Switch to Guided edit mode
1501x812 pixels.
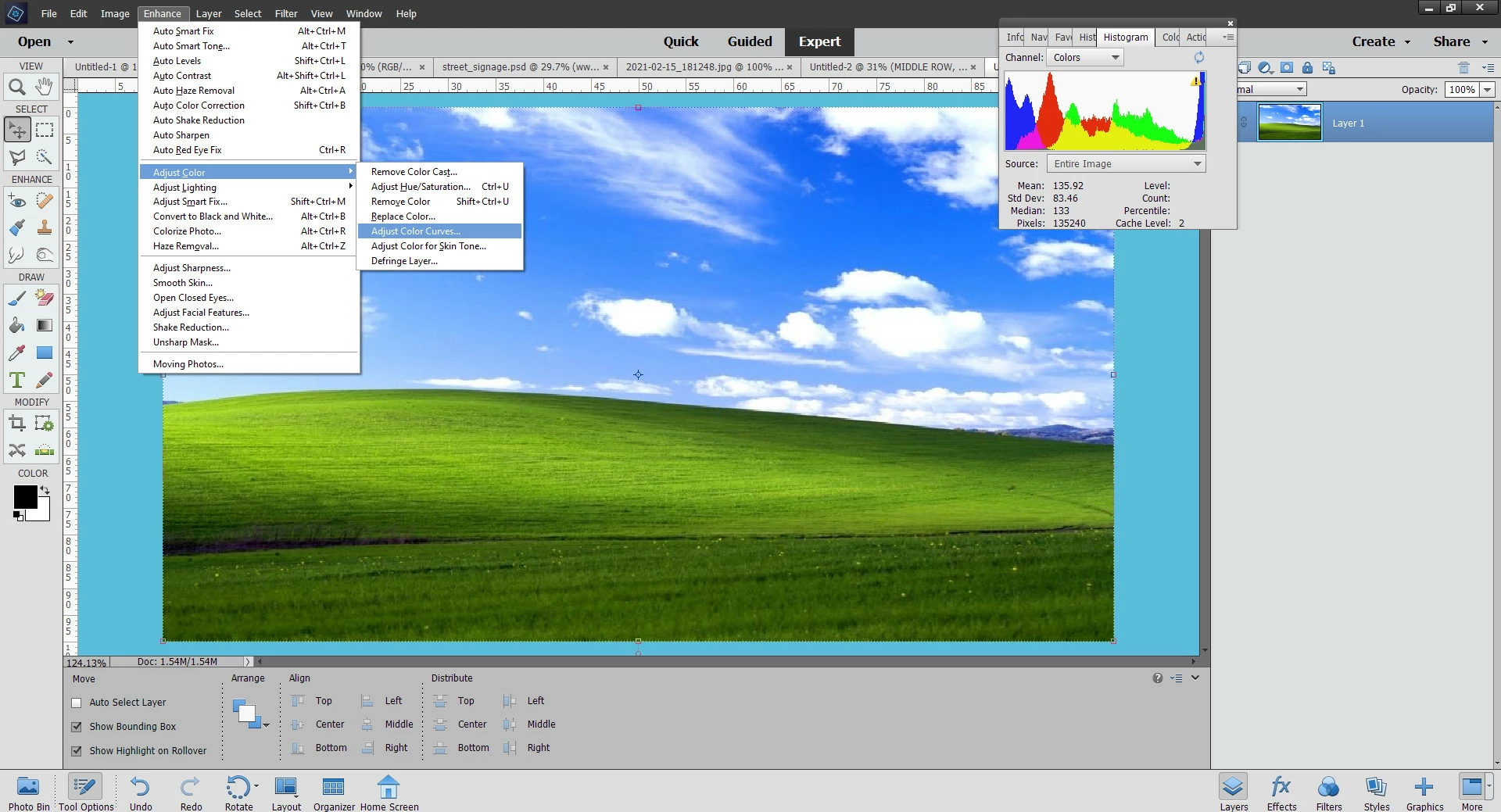click(750, 41)
